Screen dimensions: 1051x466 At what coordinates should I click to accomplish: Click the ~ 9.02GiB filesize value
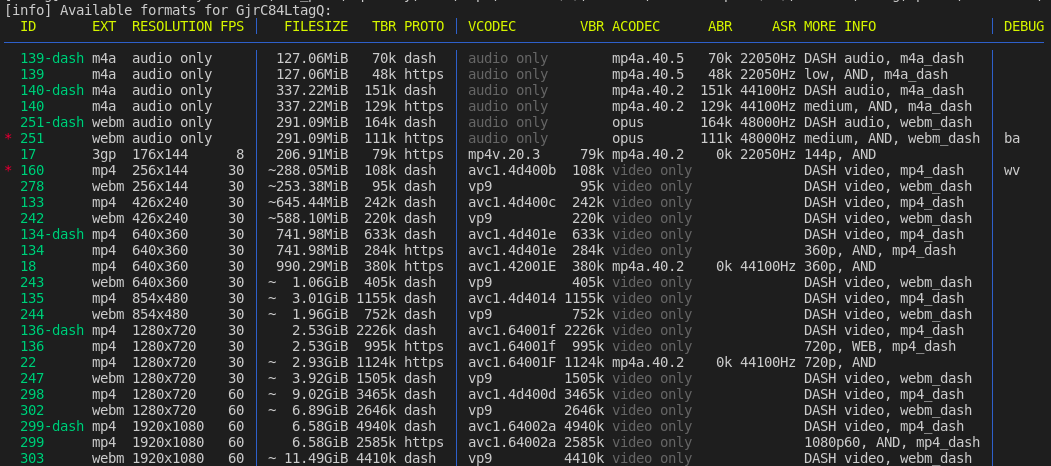pyautogui.click(x=308, y=394)
